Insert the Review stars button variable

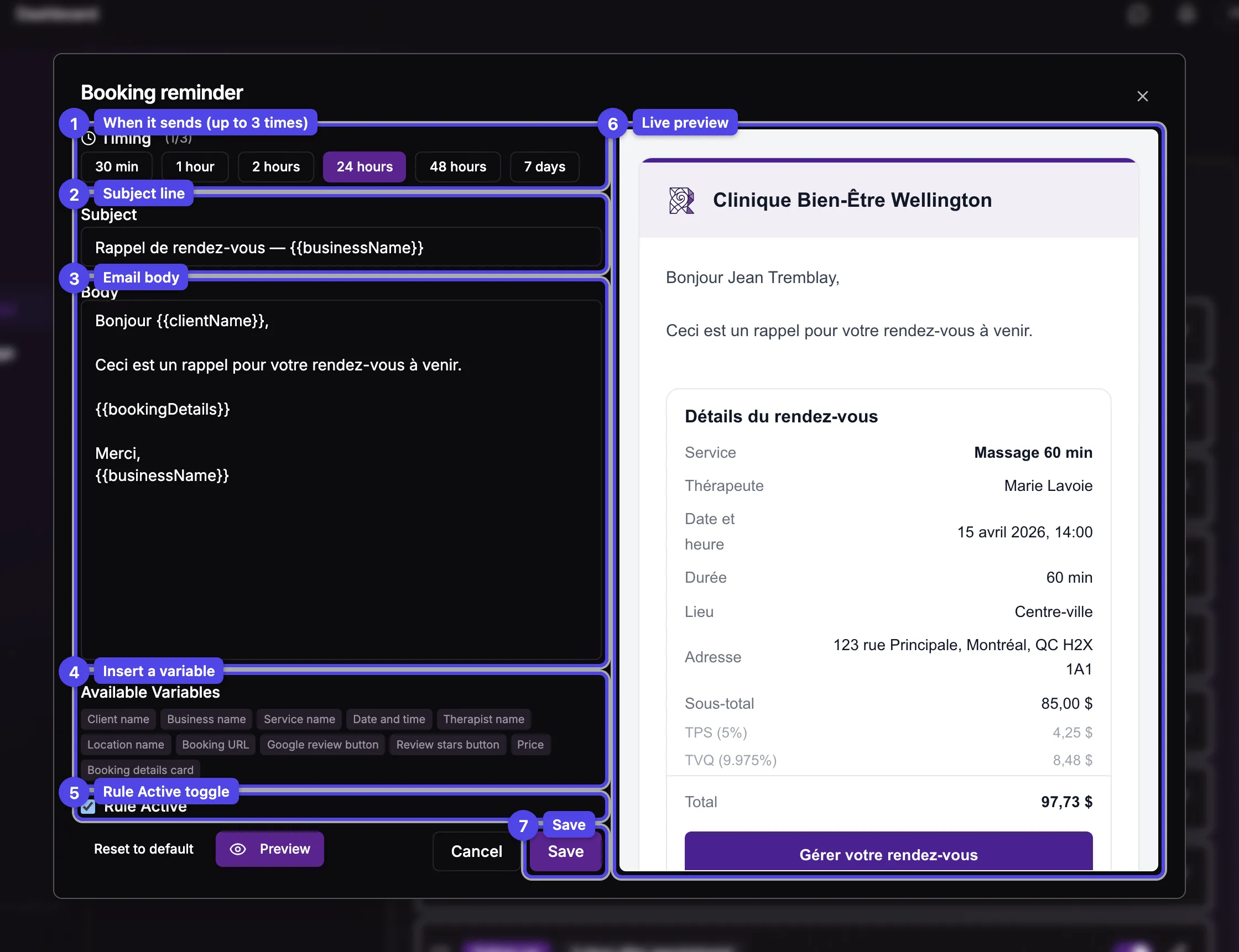click(x=448, y=745)
